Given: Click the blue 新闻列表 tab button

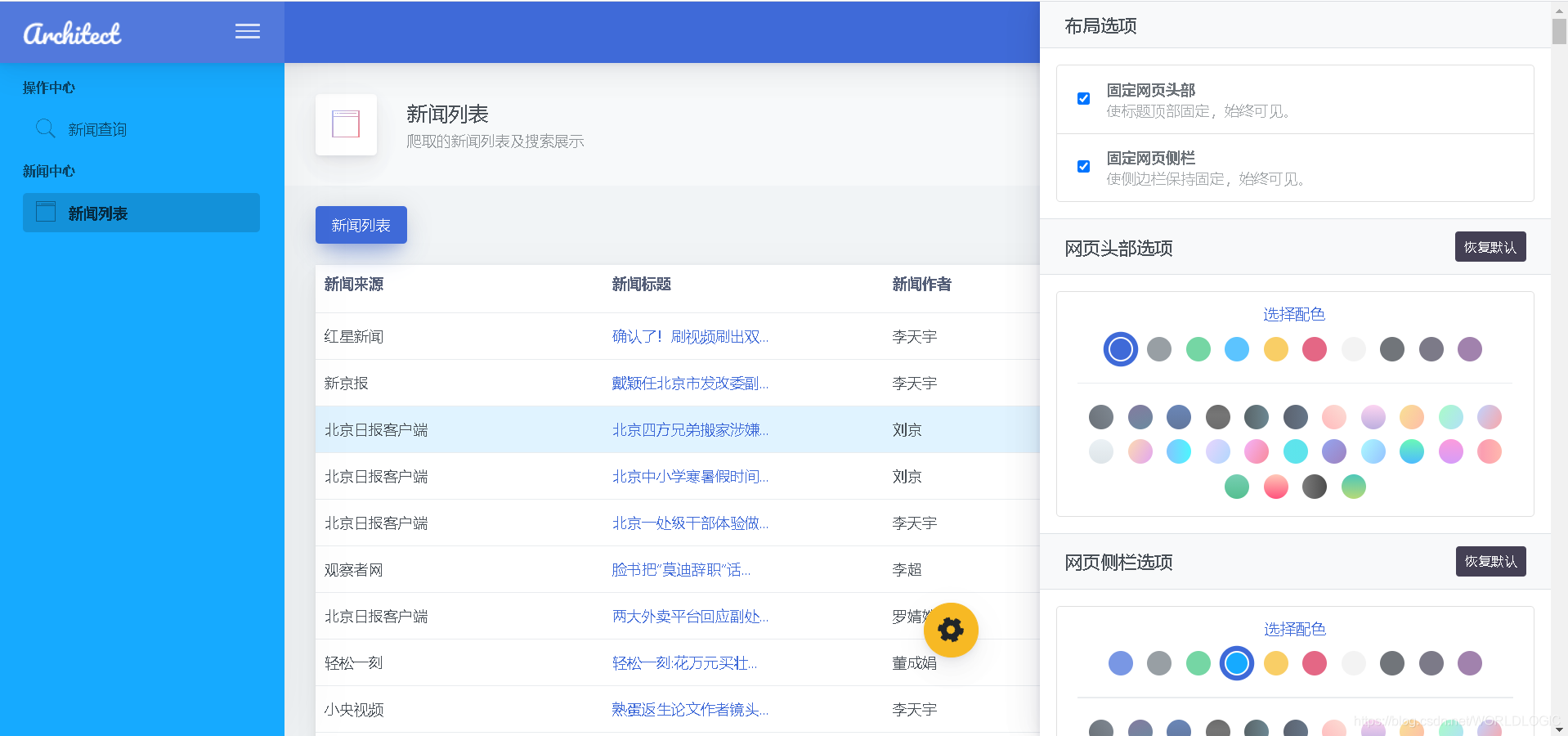Looking at the screenshot, I should [x=361, y=224].
